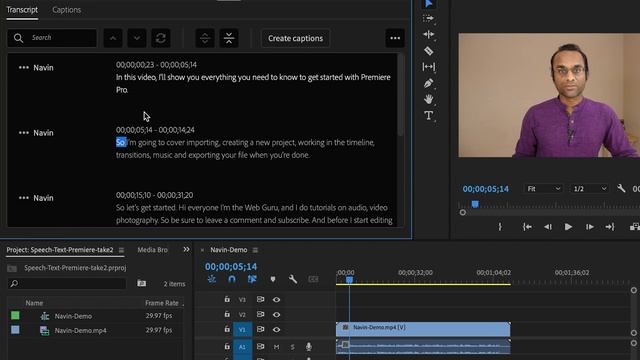Toggle Snap in timeline
The height and width of the screenshot is (360, 640).
[x=232, y=279]
